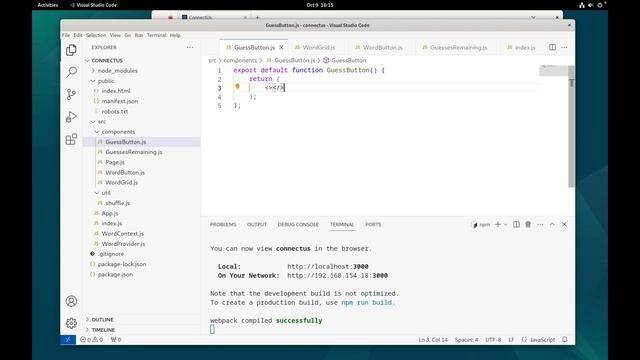Open the File menu

click(66, 36)
